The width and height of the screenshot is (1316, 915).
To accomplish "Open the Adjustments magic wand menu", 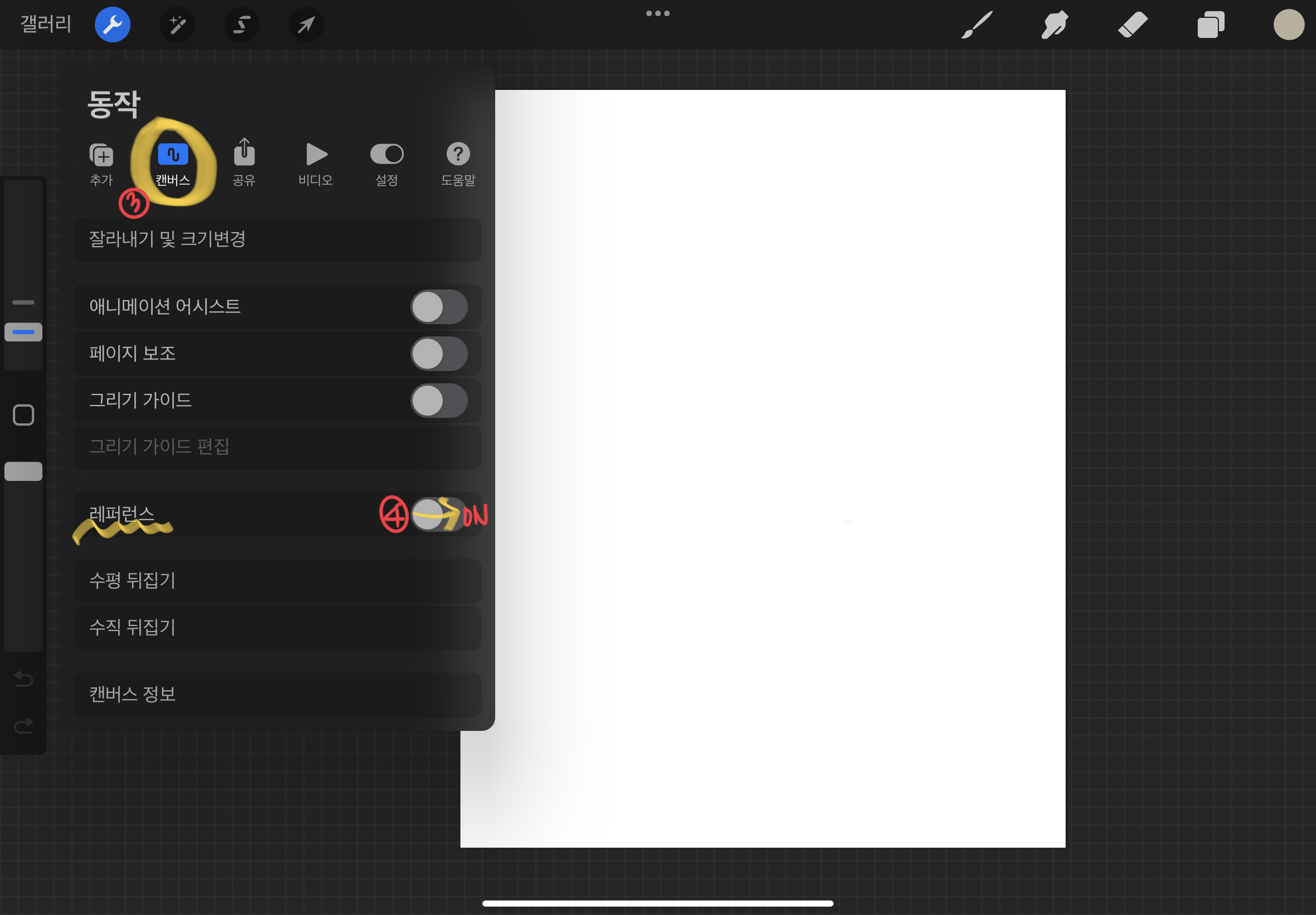I will coord(177,25).
